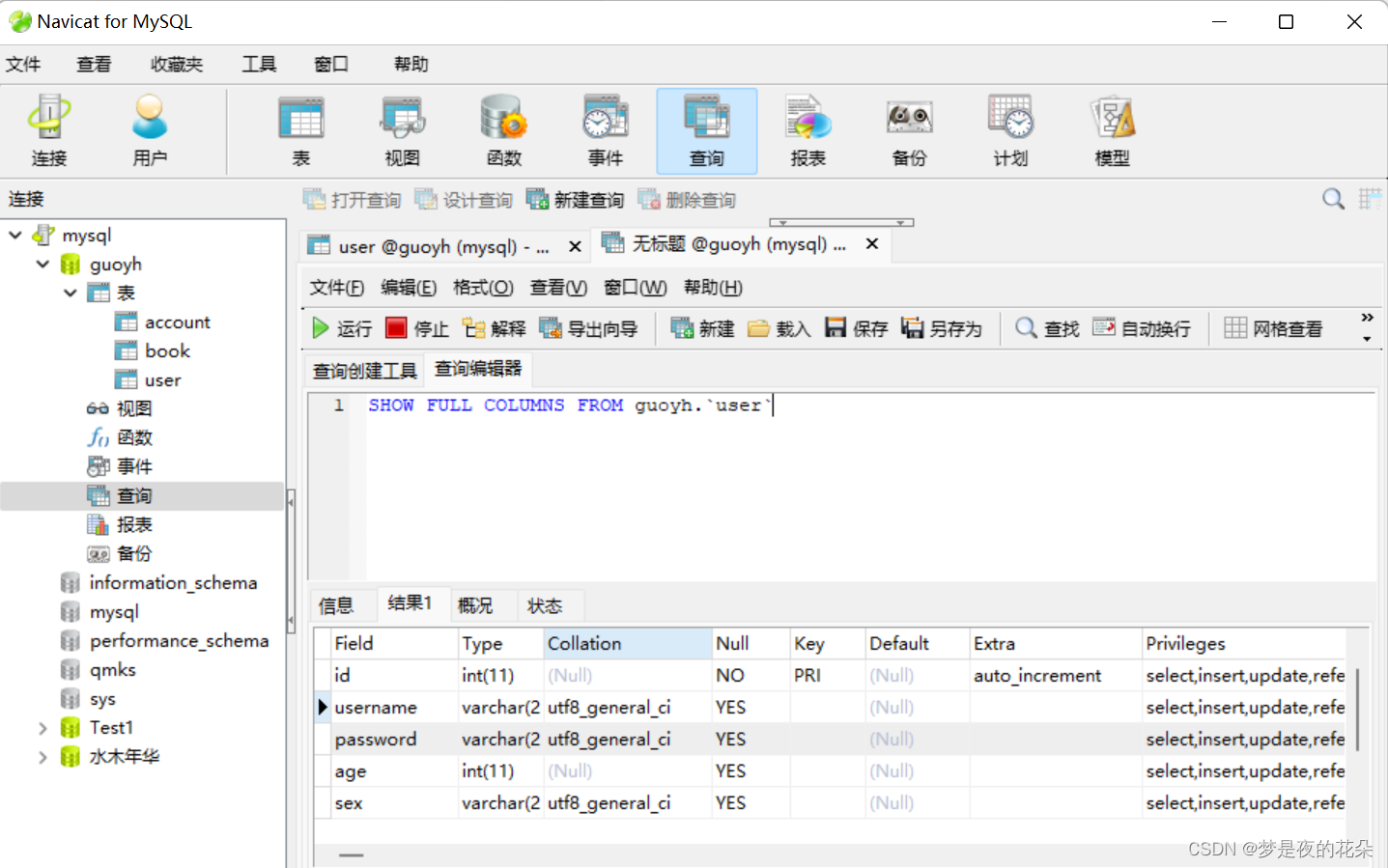Click the Collation column header
The height and width of the screenshot is (868, 1388).
tap(628, 644)
